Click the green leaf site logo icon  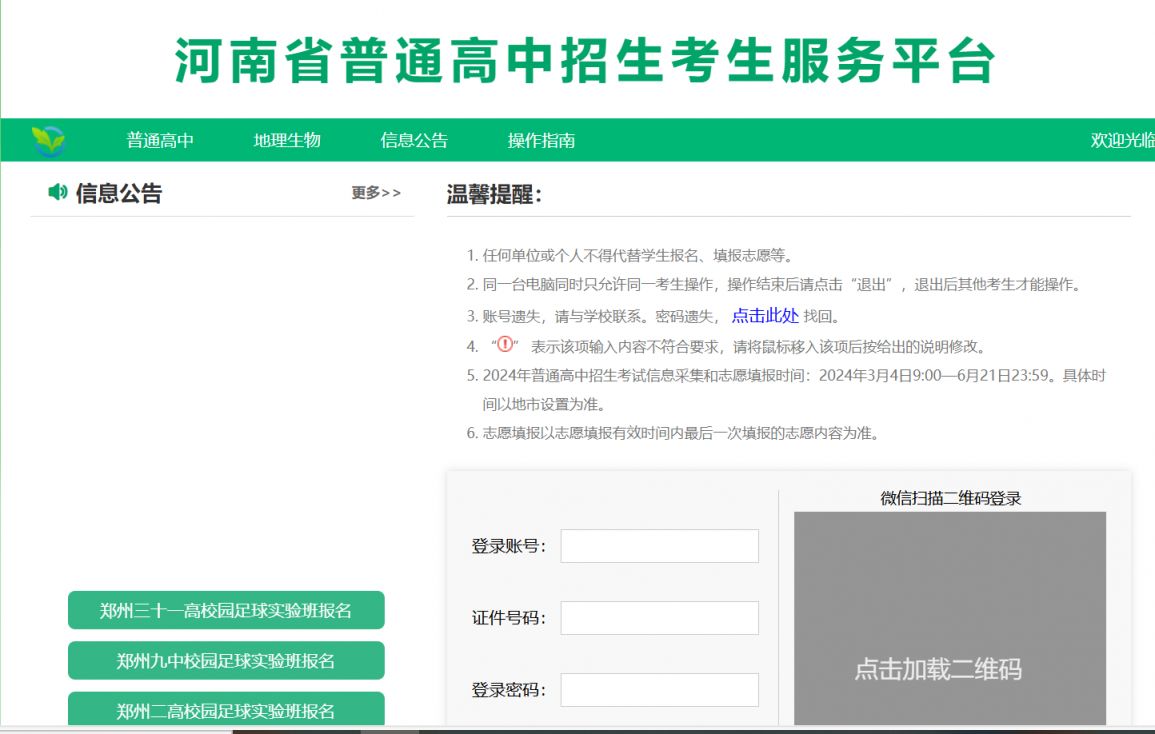point(50,140)
